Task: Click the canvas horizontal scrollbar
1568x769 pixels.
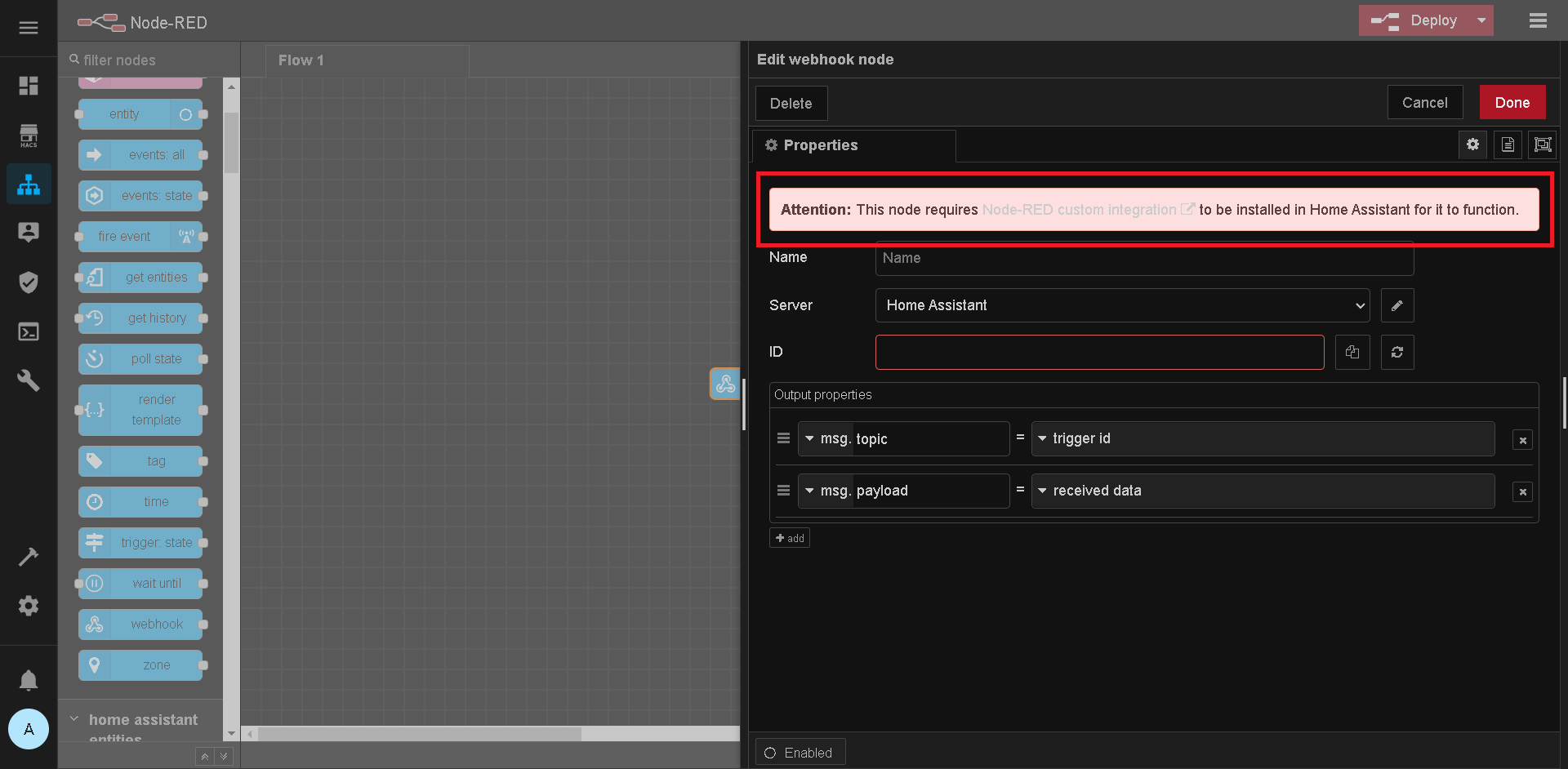Action: pos(420,734)
